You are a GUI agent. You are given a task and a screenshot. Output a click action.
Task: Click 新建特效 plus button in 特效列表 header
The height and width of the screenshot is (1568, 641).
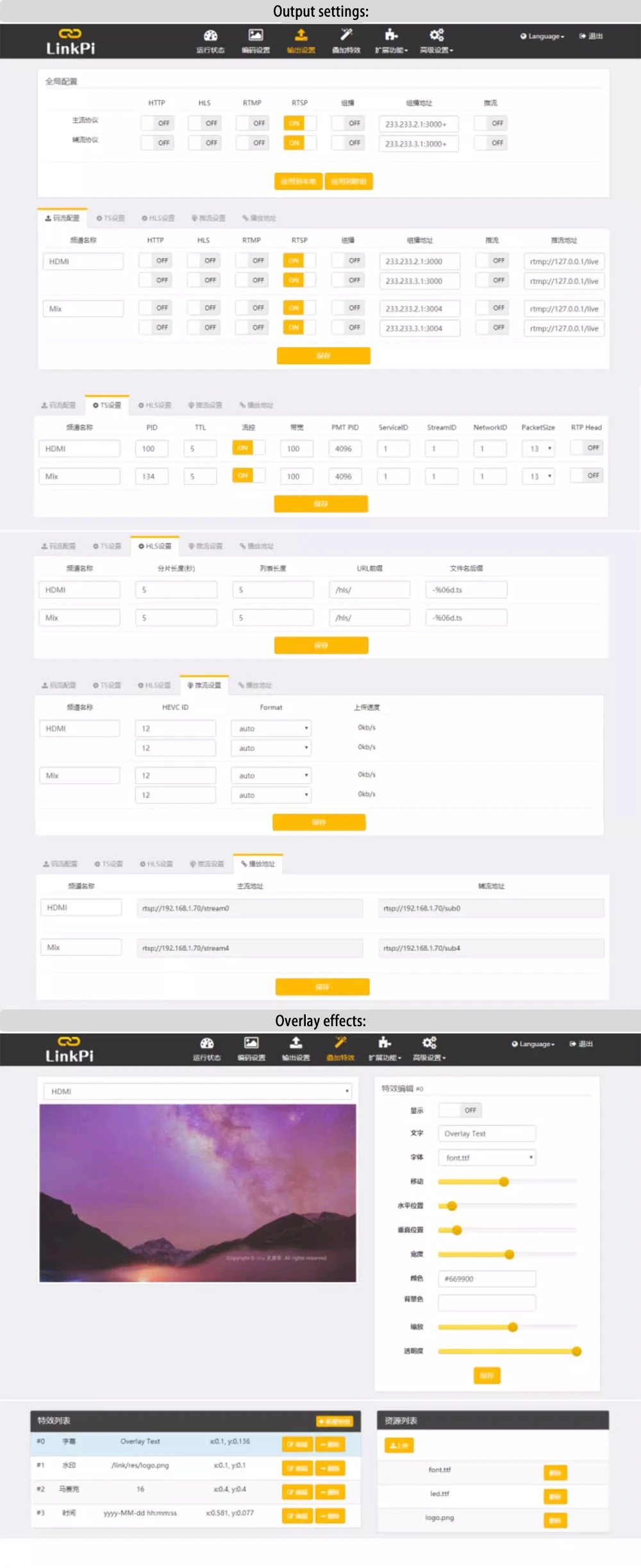335,1422
